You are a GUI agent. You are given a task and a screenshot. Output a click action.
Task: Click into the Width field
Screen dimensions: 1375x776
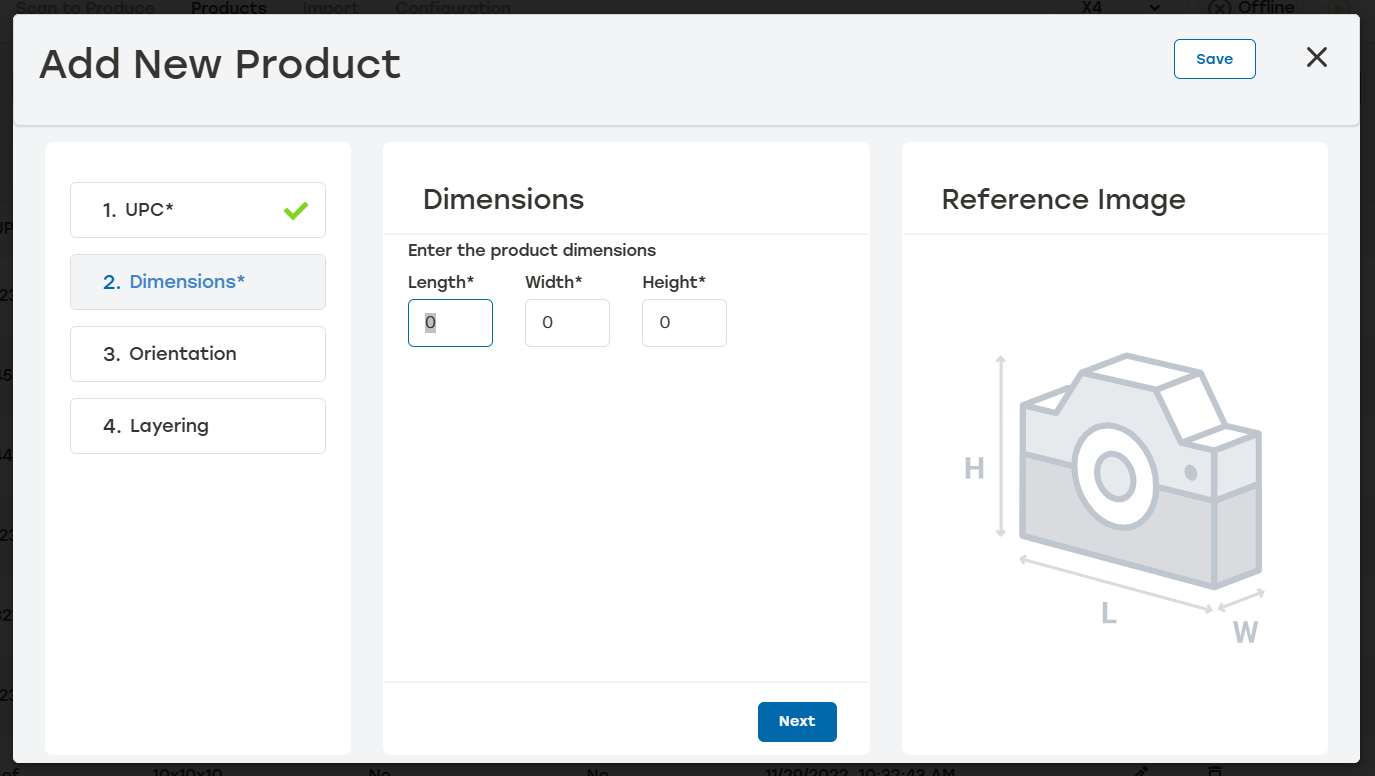(567, 323)
